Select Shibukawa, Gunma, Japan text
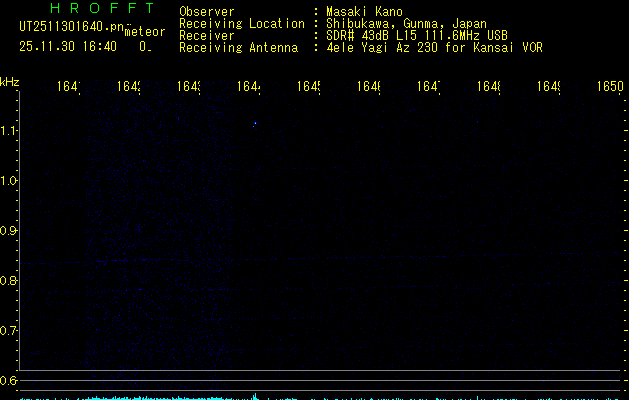This screenshot has width=629, height=400. pos(406,24)
